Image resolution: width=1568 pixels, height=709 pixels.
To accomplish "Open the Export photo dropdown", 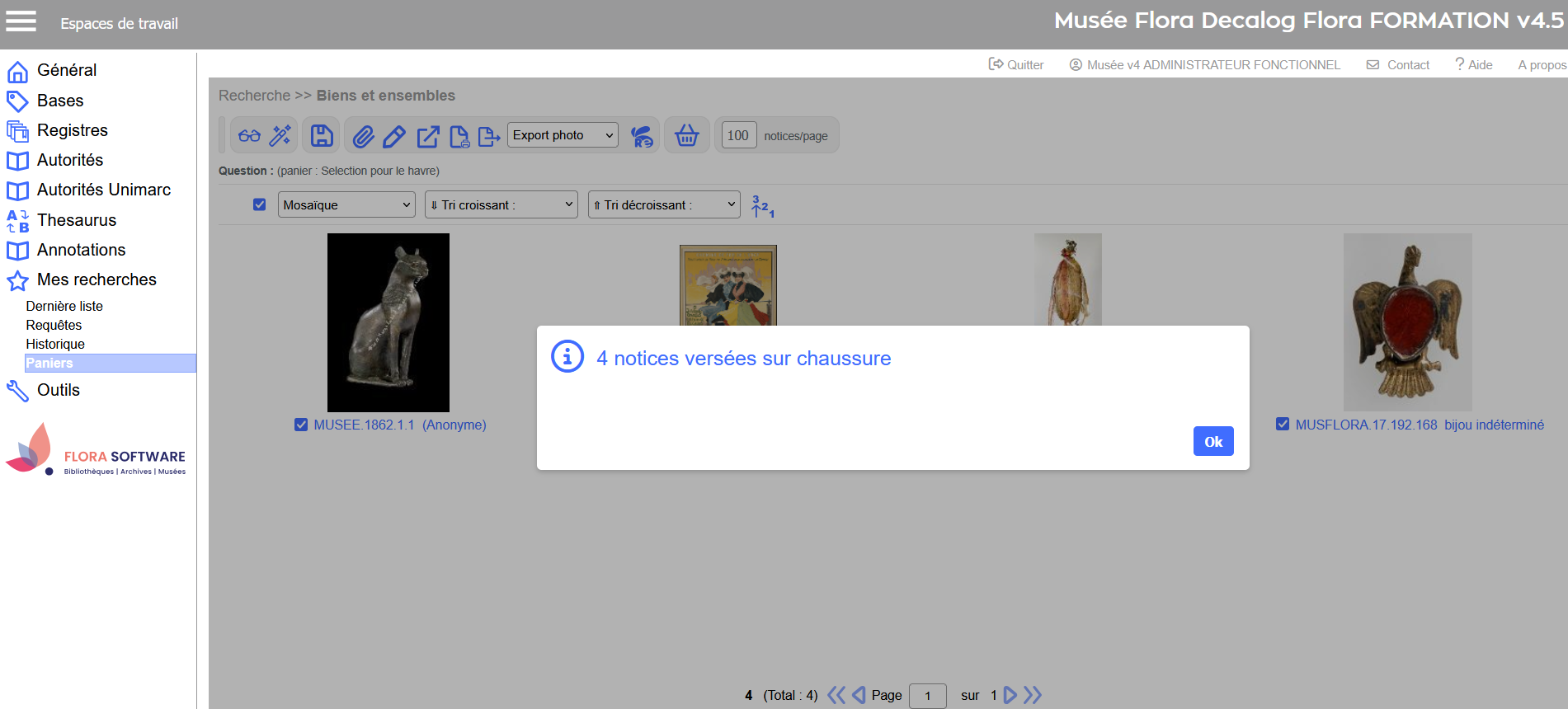I will [x=563, y=135].
